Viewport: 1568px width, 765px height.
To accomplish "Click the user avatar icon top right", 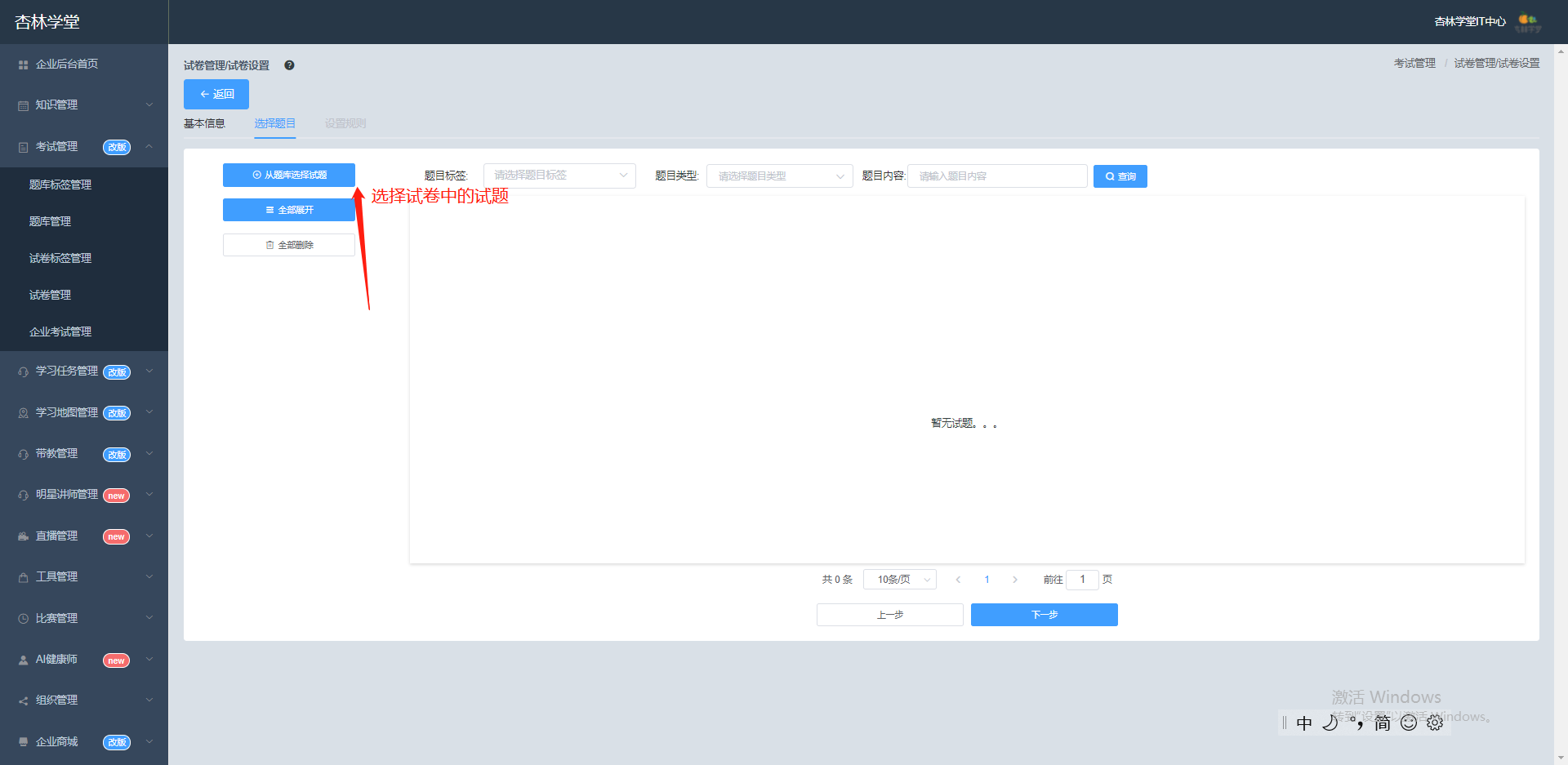I will coord(1528,22).
